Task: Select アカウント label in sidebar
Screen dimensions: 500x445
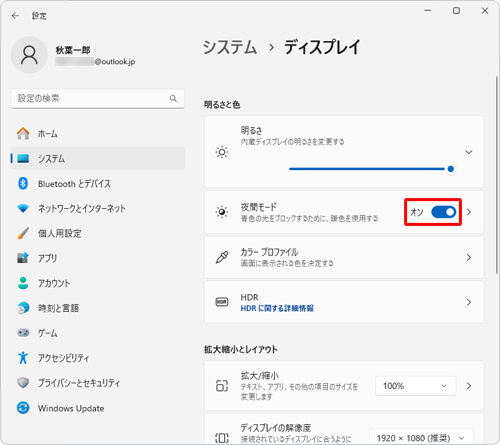Action: pos(54,283)
